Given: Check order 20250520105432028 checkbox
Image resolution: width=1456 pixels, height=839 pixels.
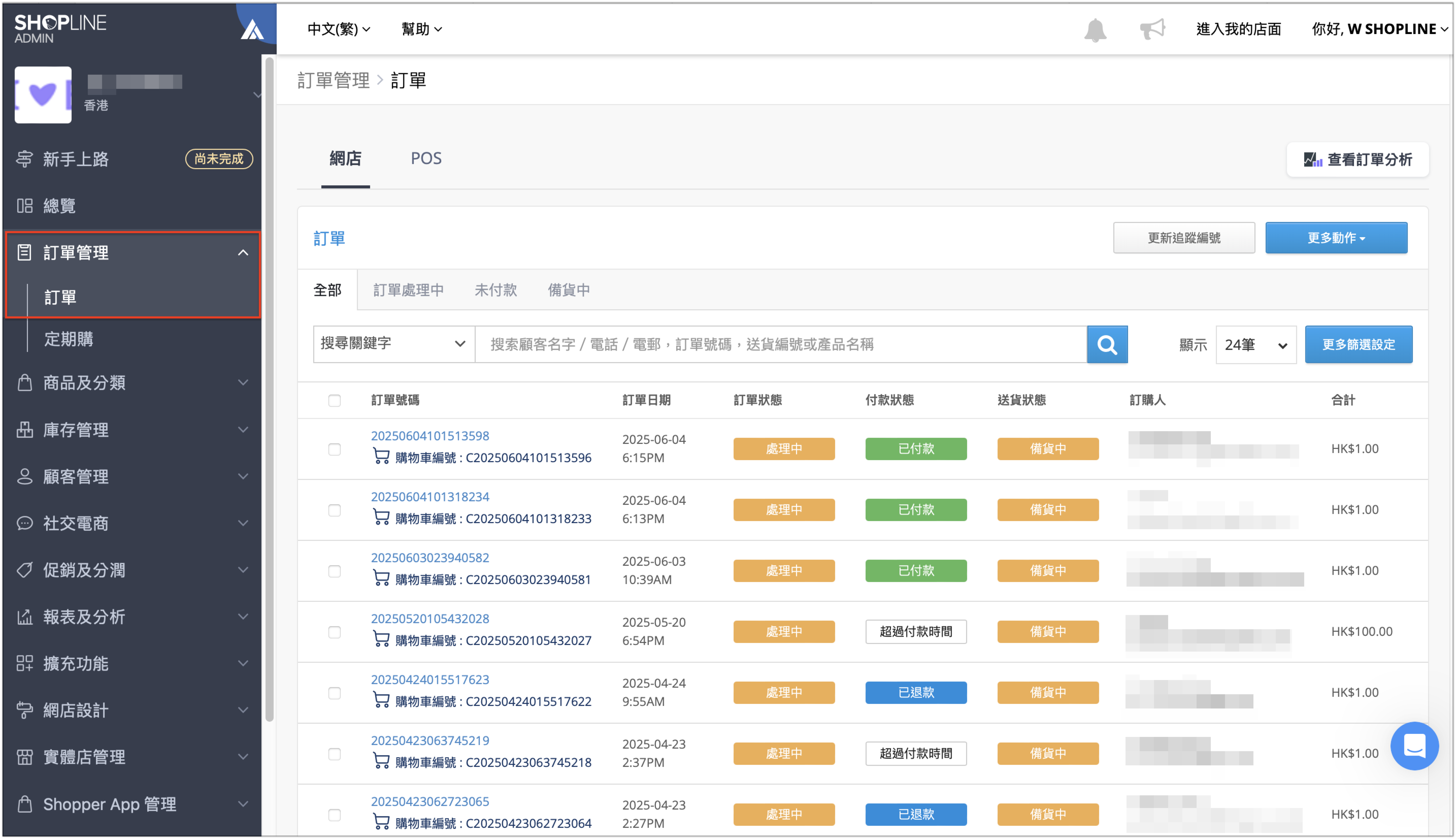Looking at the screenshot, I should [334, 632].
